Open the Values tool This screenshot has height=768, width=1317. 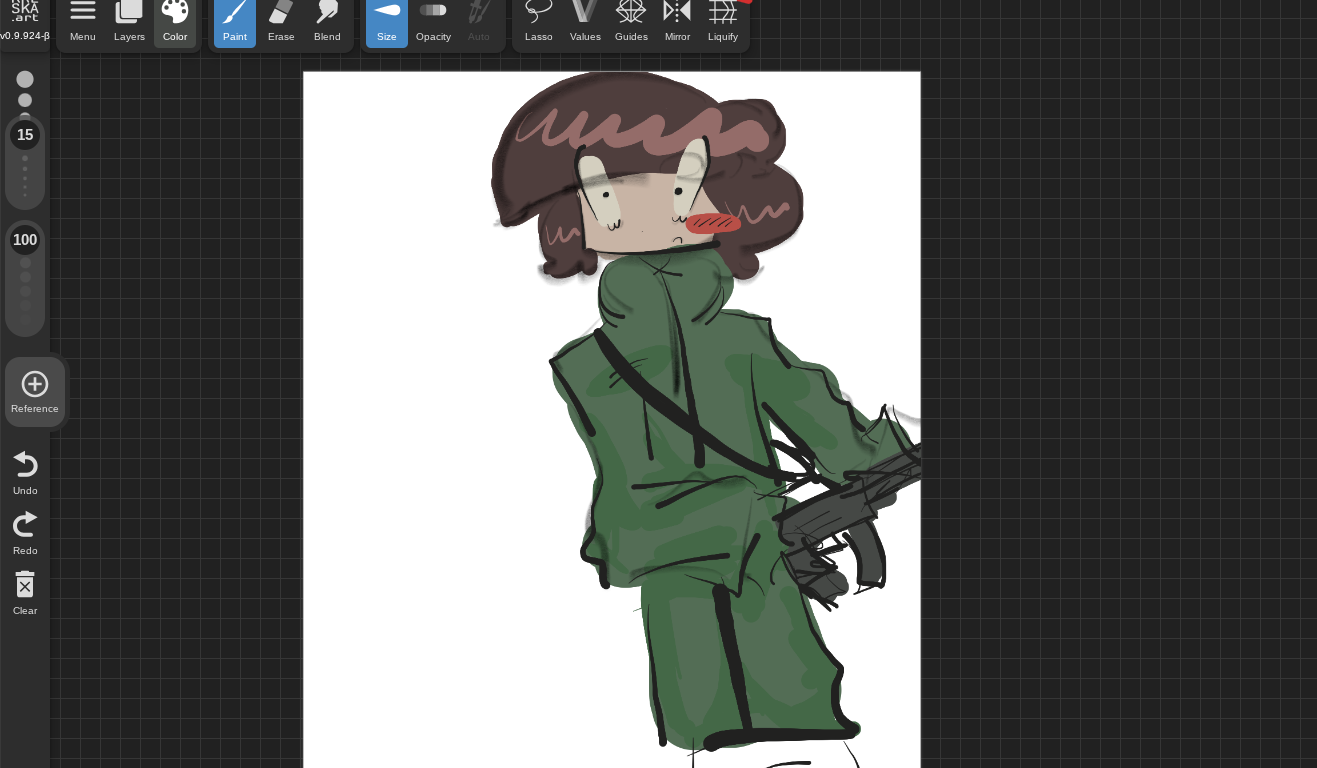pyautogui.click(x=585, y=22)
